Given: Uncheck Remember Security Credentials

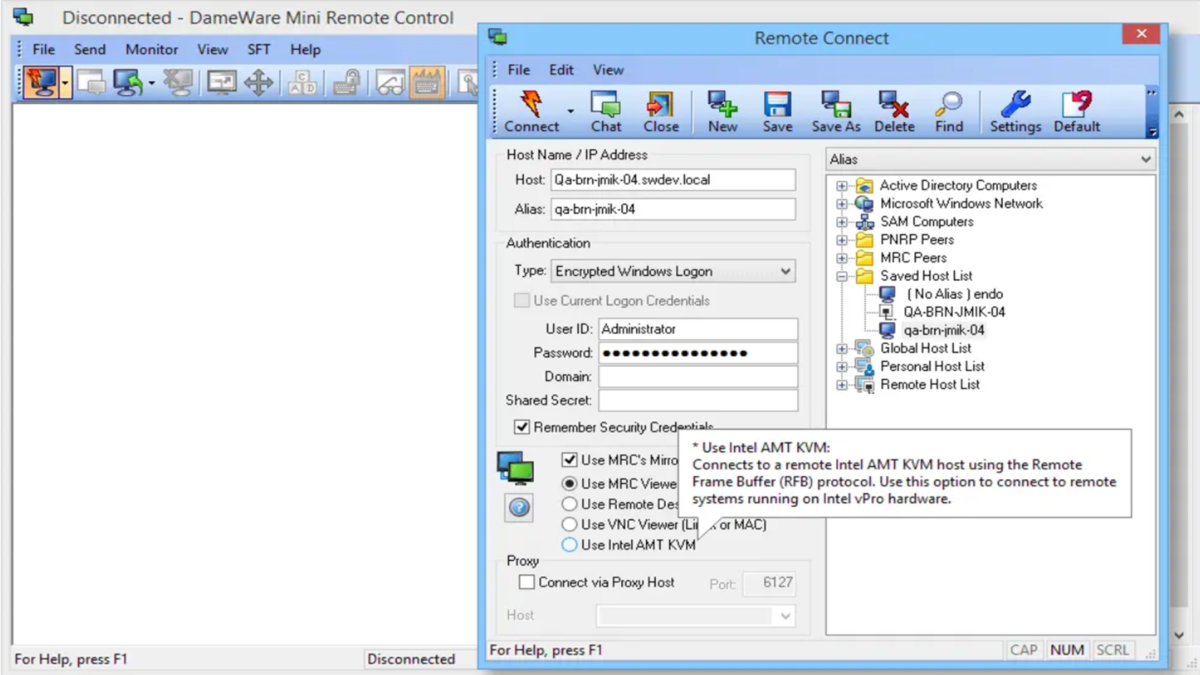Looking at the screenshot, I should pos(521,427).
